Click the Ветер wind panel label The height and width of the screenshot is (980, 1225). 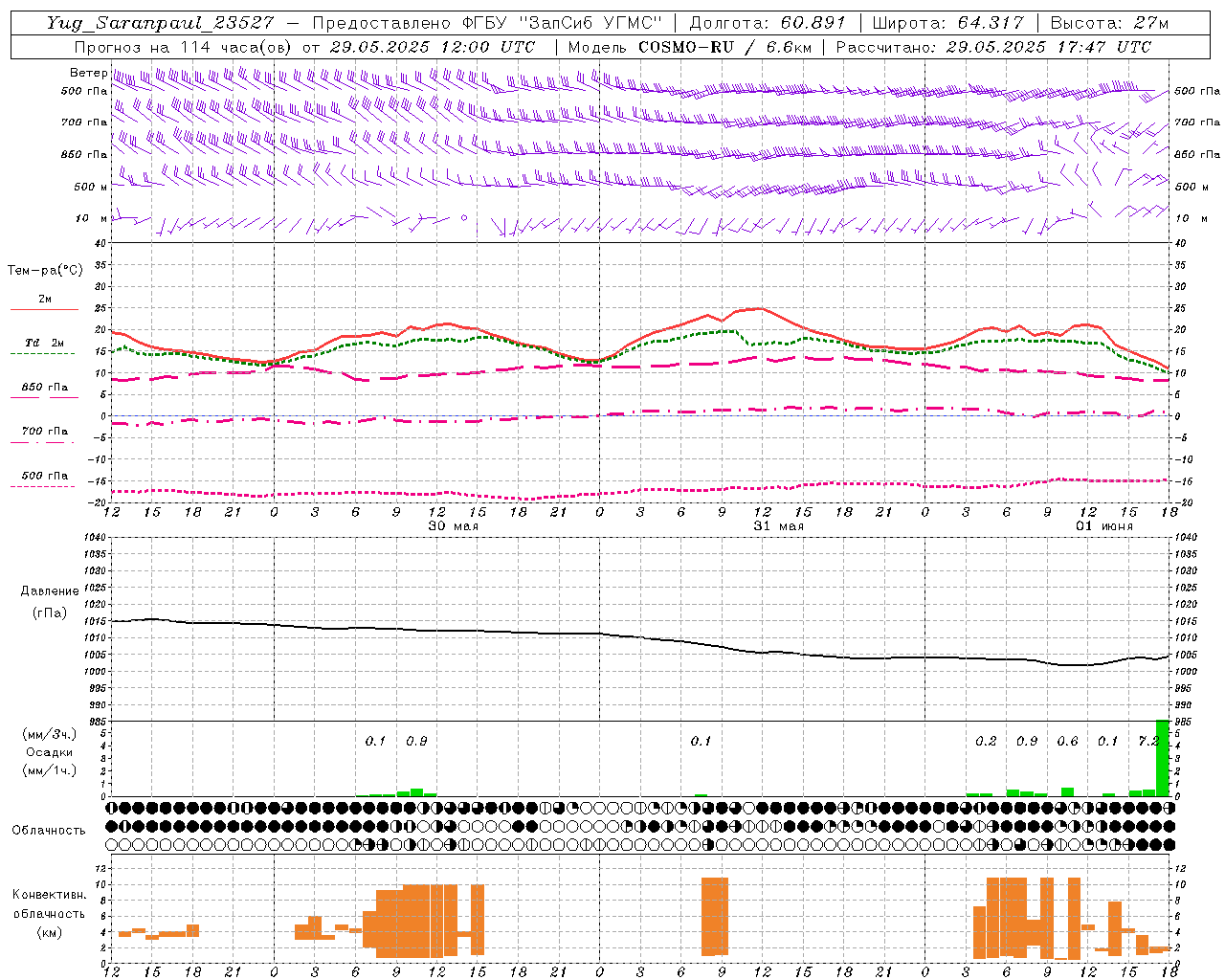point(88,73)
